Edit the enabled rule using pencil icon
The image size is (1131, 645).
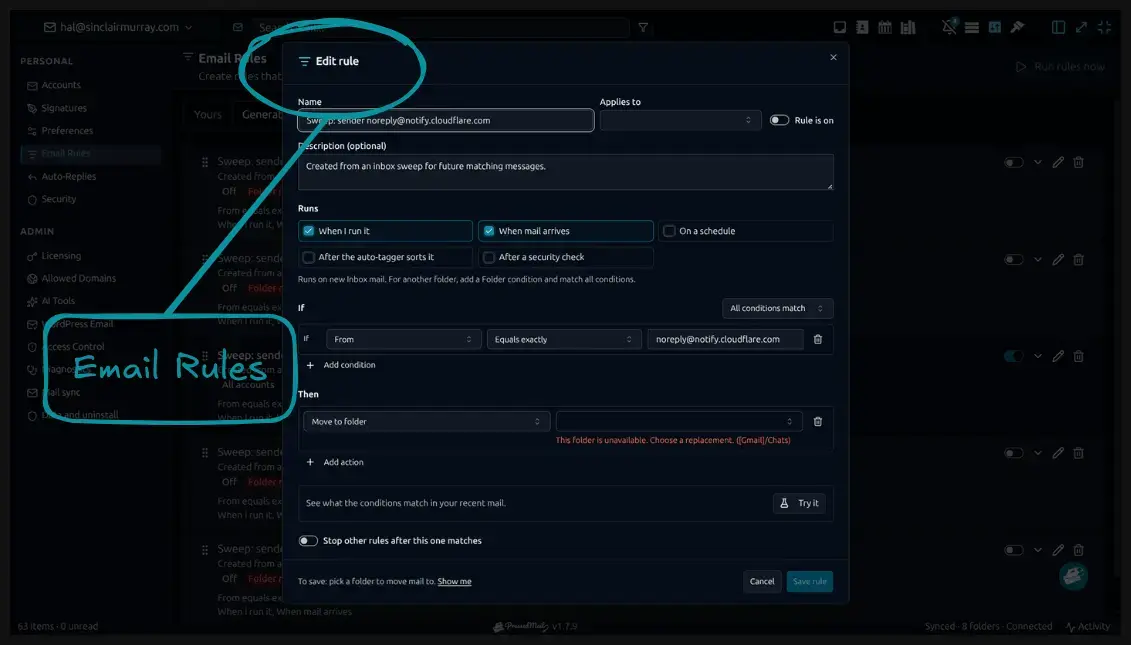tap(1057, 356)
